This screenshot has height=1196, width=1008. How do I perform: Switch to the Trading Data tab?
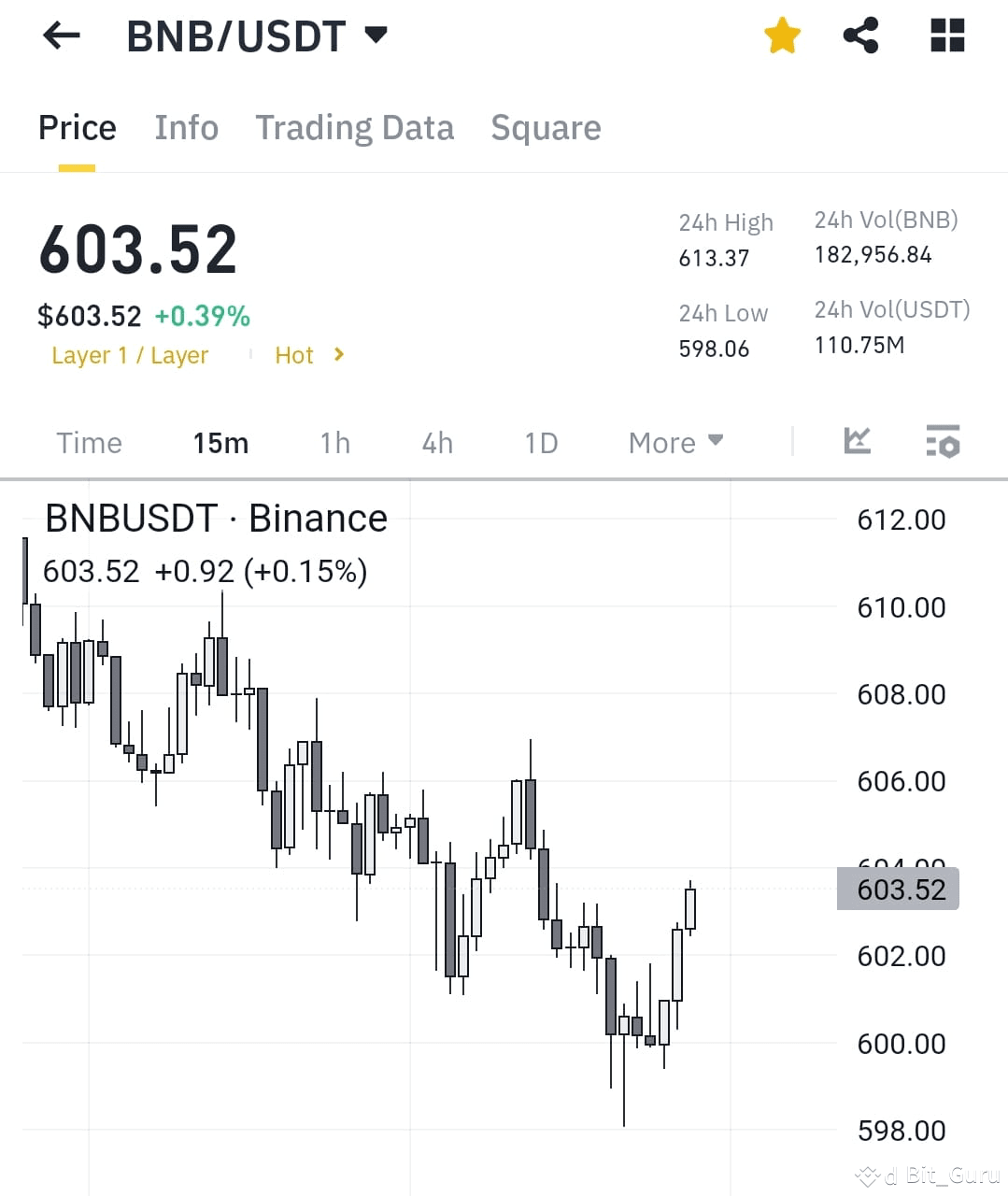355,128
